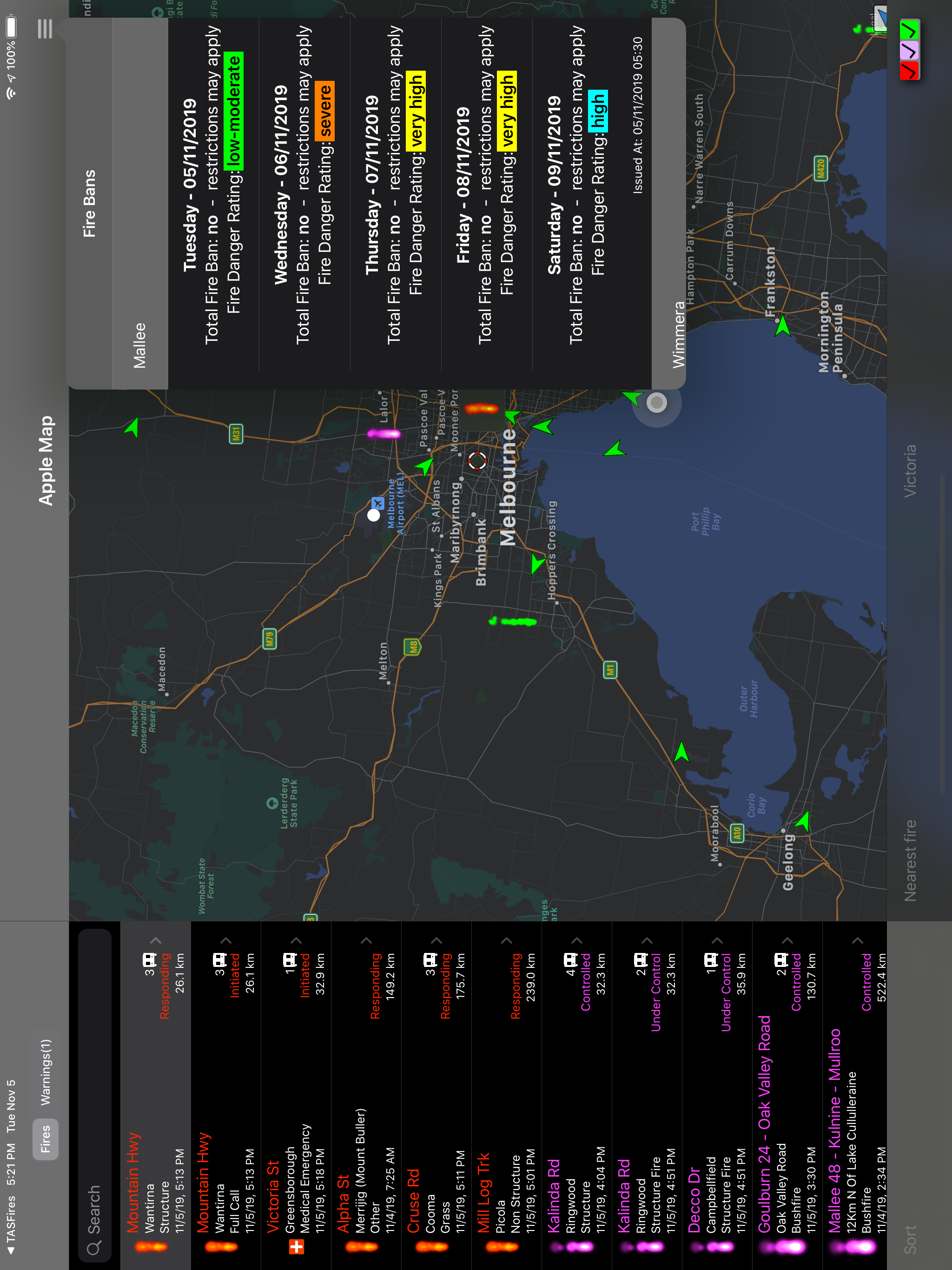This screenshot has height=1270, width=952.
Task: Tap the grey current-location dot in the bay
Action: [657, 403]
